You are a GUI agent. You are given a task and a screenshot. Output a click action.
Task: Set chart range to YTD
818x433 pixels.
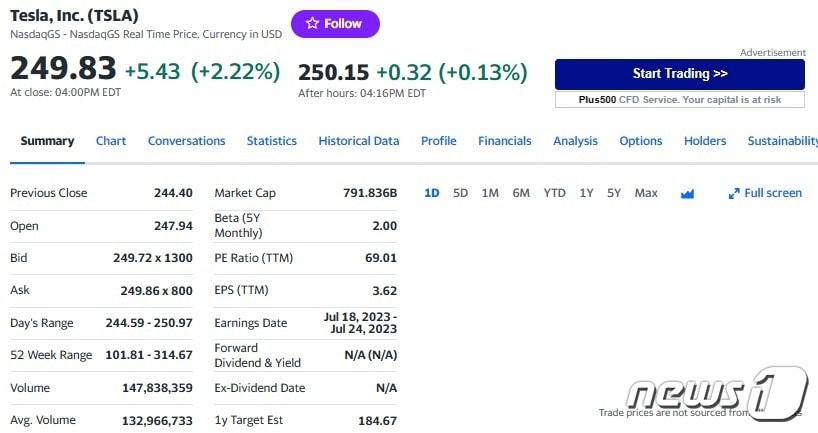[x=554, y=193]
